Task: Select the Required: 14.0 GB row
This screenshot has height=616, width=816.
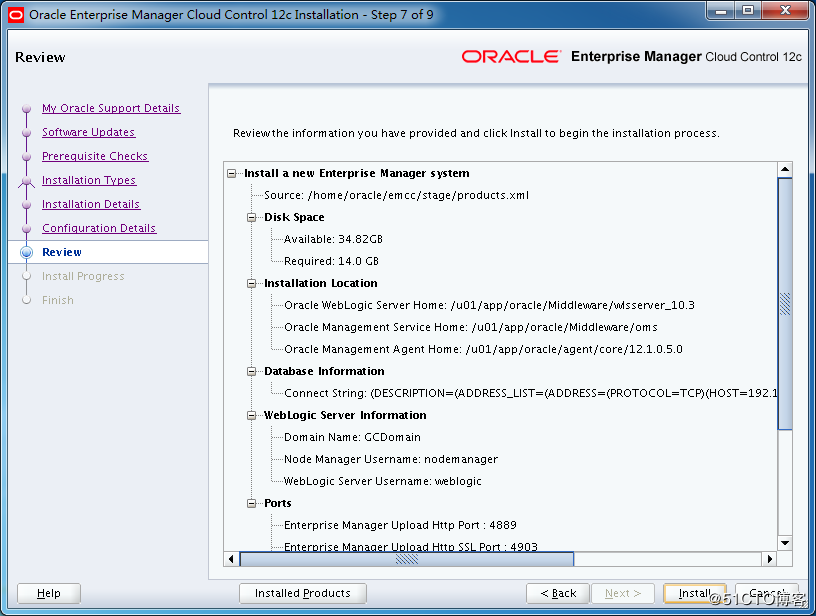Action: click(331, 261)
